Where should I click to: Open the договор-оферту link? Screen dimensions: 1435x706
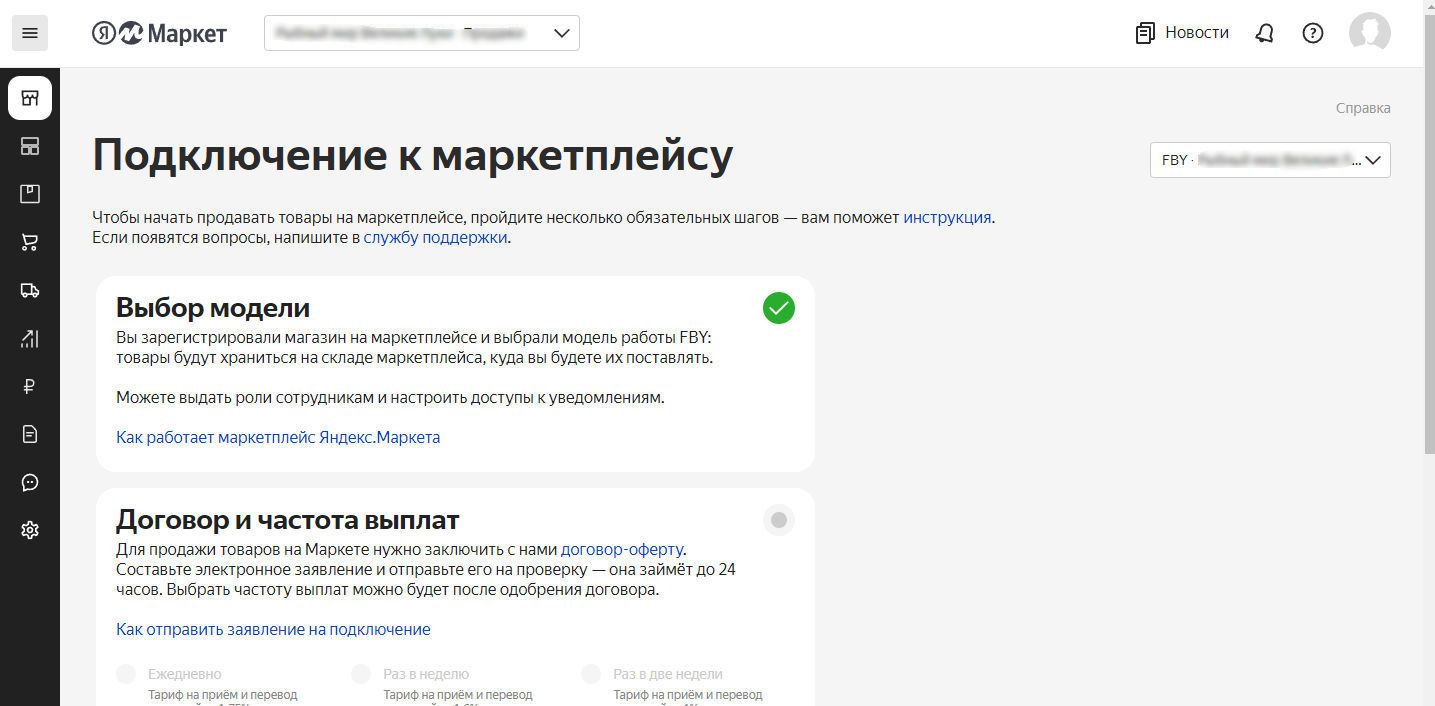(x=621, y=549)
